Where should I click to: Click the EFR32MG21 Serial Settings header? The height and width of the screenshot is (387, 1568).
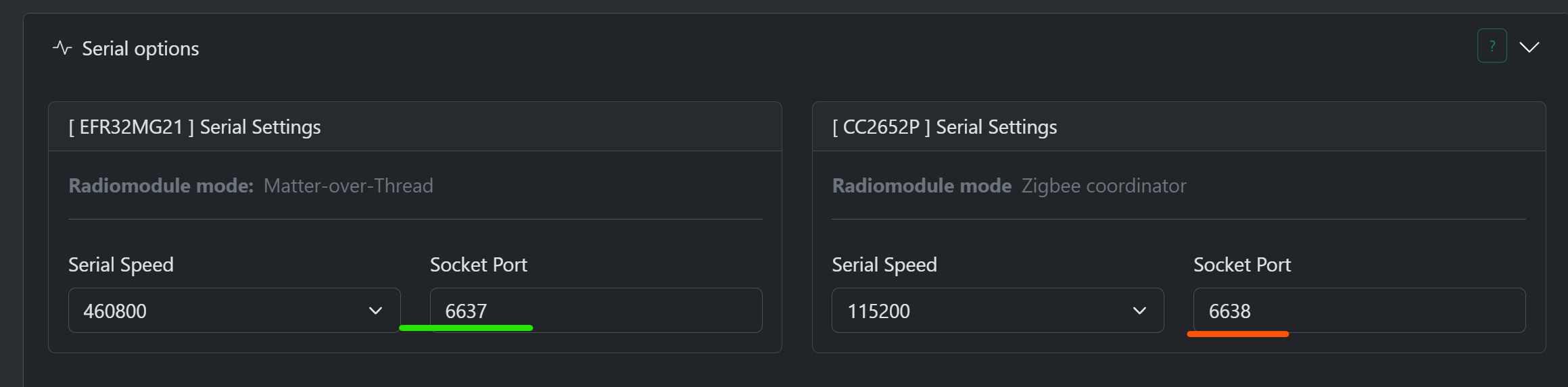point(195,127)
